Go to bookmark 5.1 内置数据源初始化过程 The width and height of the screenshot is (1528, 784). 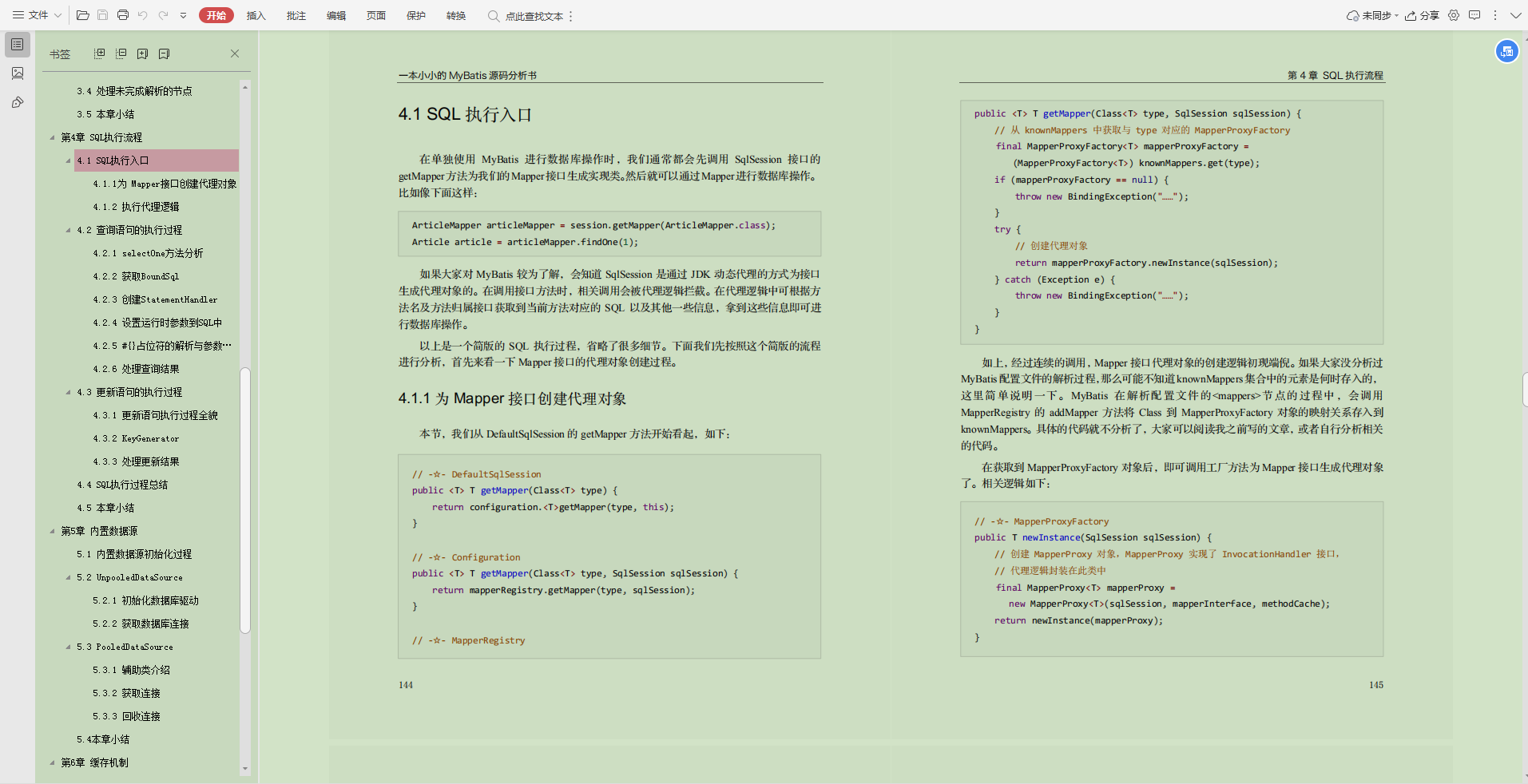click(x=134, y=554)
